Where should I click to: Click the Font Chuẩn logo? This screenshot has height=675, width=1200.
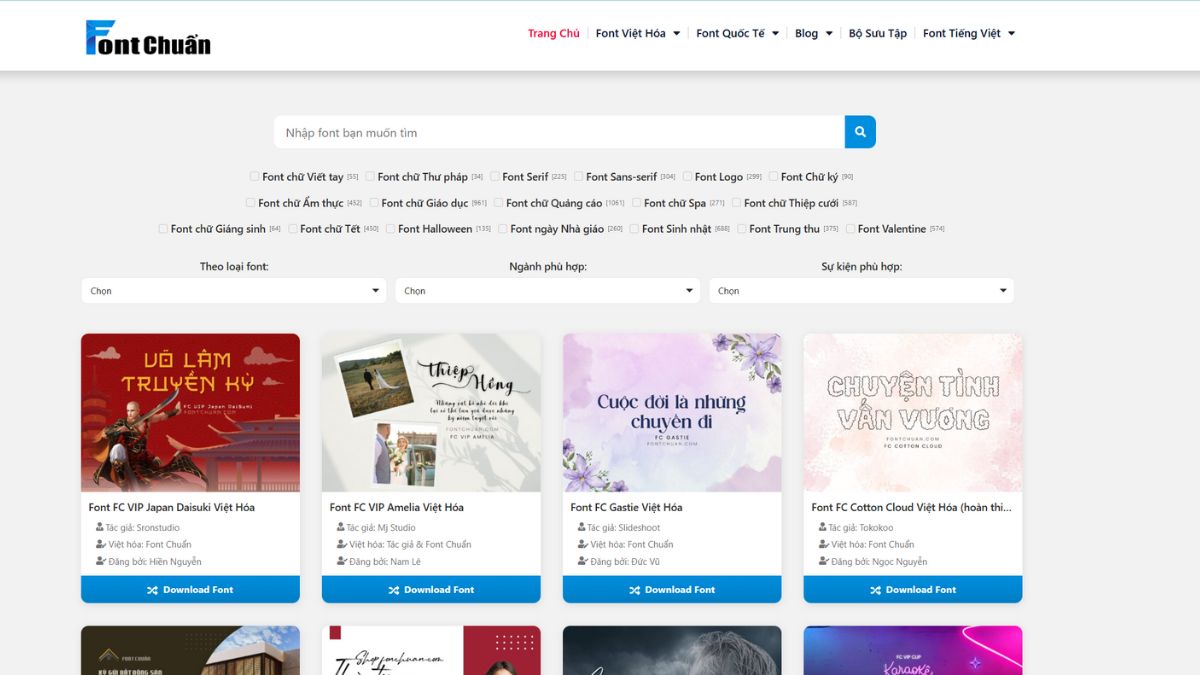pyautogui.click(x=148, y=37)
